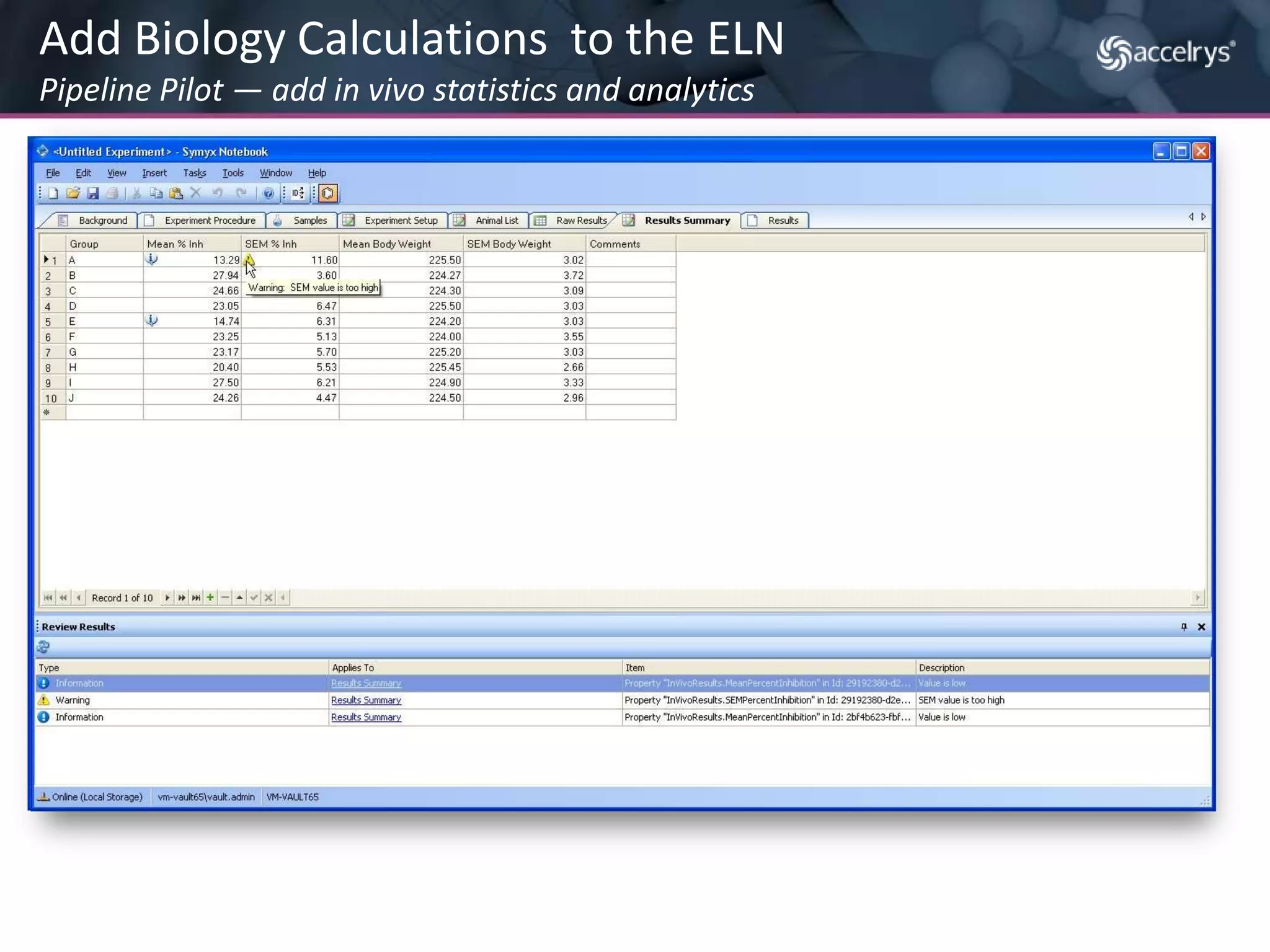Switch to the Raw Results tab
This screenshot has width=1270, height=952.
[x=572, y=220]
